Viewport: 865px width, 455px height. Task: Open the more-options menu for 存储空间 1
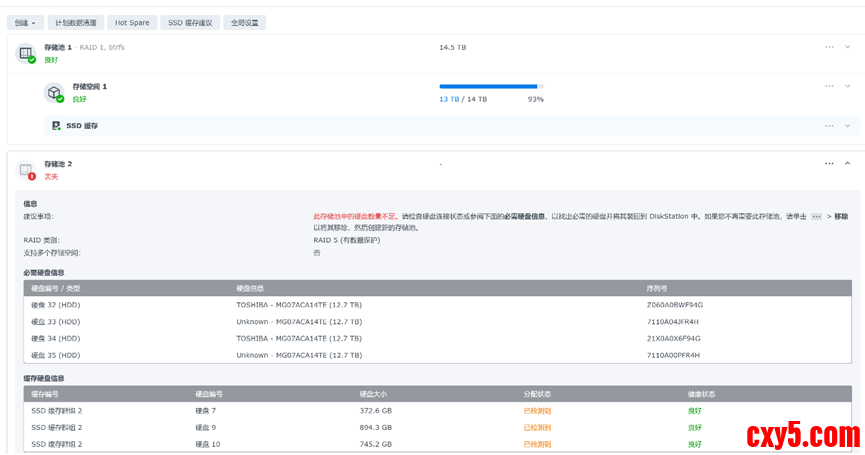pos(829,86)
